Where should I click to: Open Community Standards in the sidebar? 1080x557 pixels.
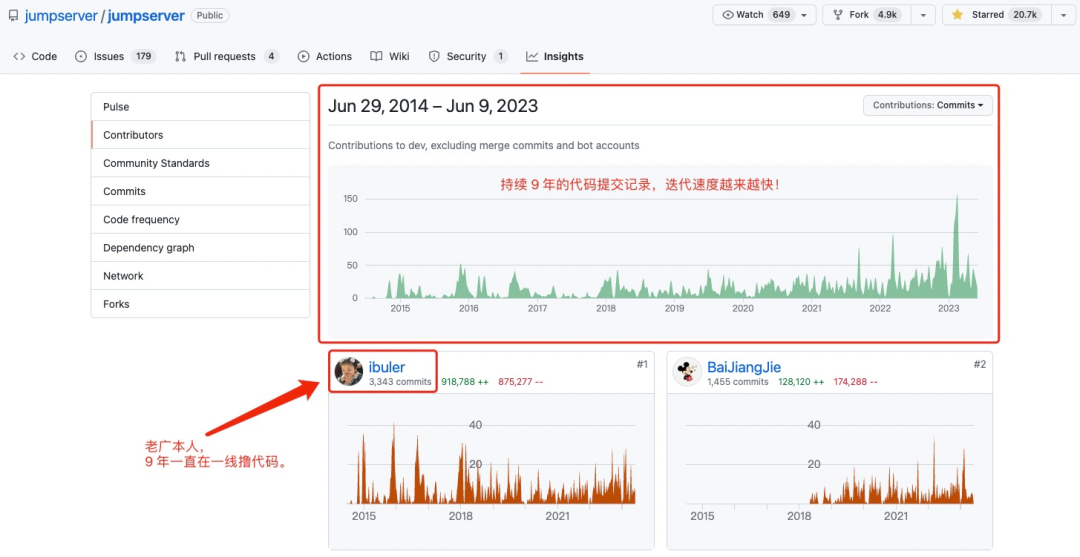[200, 163]
